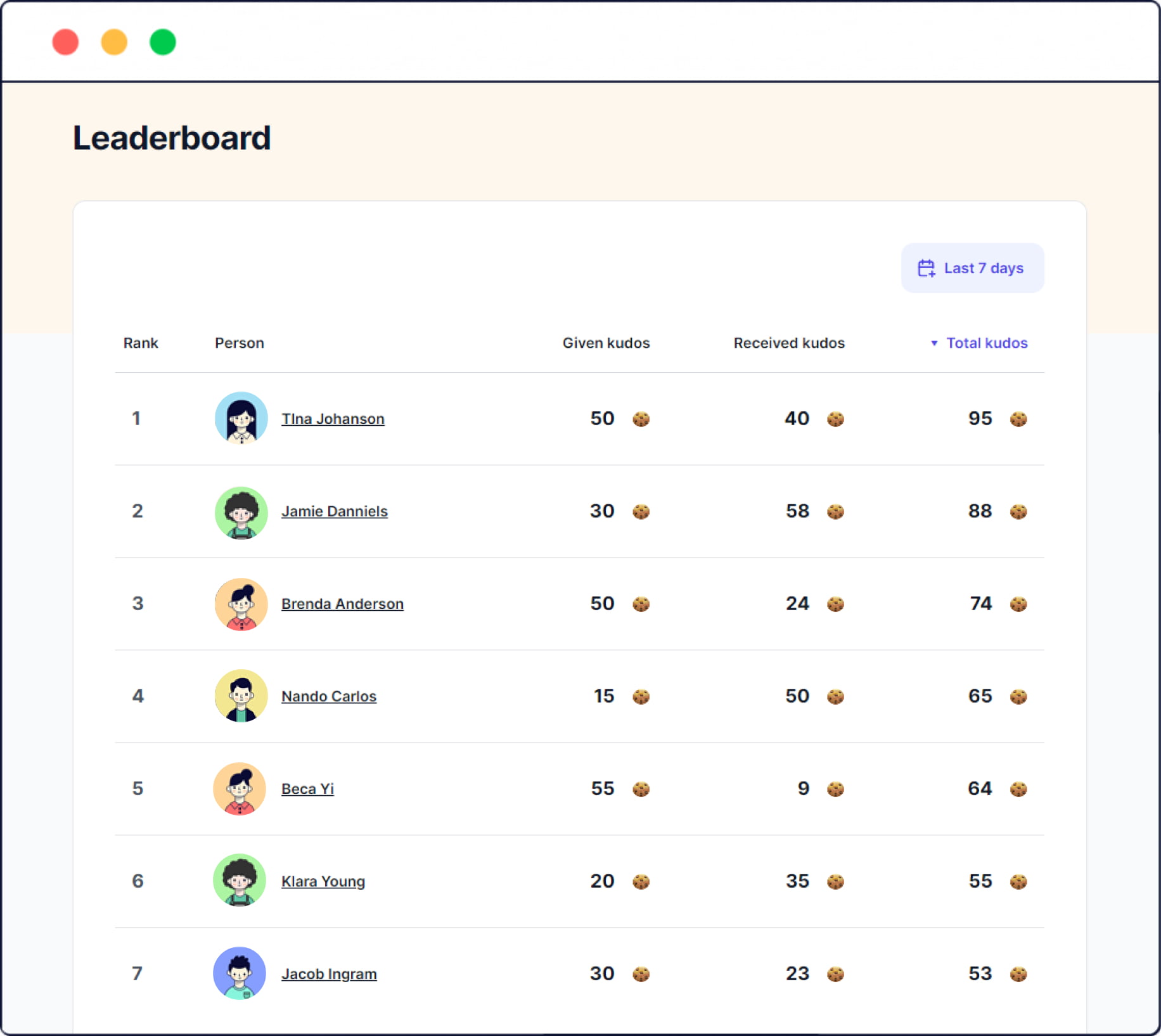Screen dimensions: 1161x1036
Task: Click the green maximize window button
Action: (x=162, y=42)
